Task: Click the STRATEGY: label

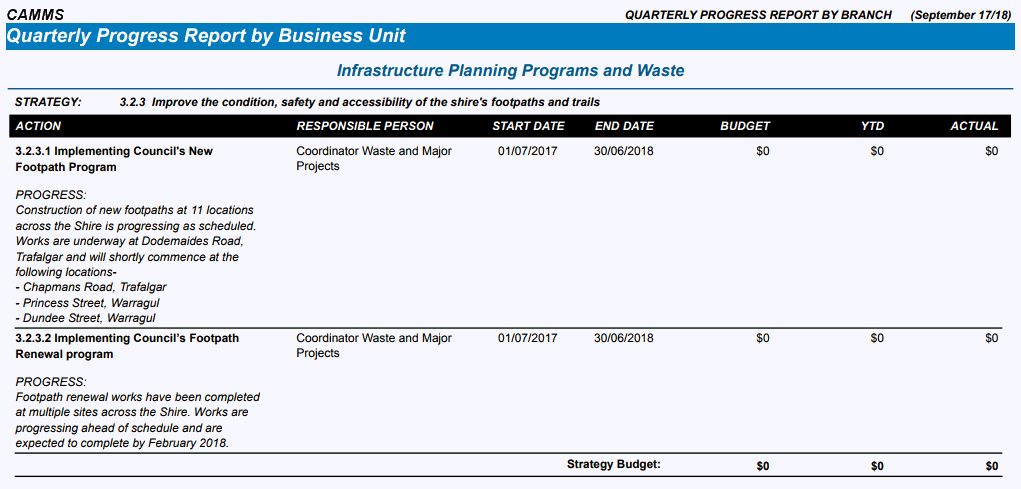Action: tap(47, 102)
